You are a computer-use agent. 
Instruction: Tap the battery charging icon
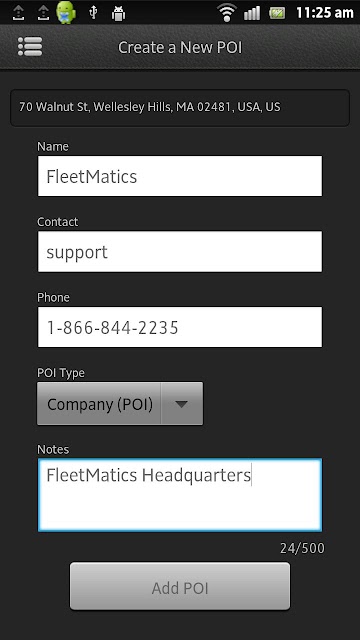277,13
